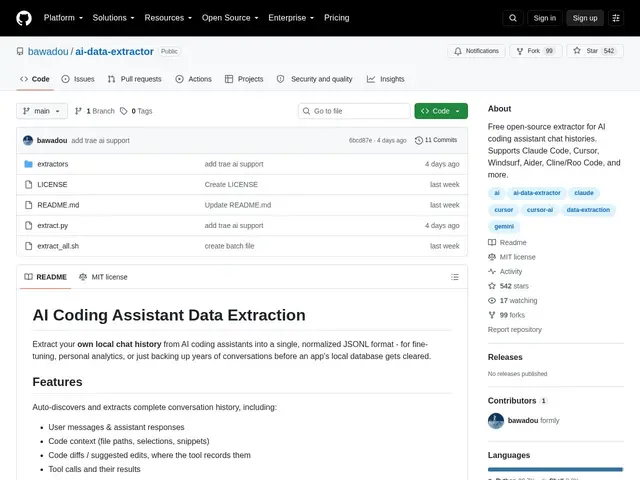The image size is (640, 480).
Task: Open commit 'Create LICENSE' message link
Action: (231, 184)
